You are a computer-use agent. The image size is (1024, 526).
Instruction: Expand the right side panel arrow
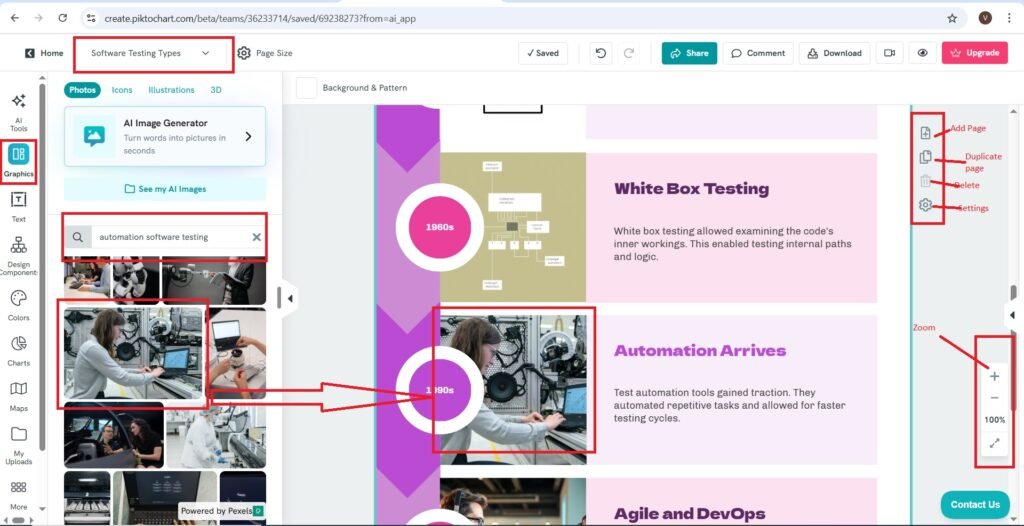[1011, 315]
